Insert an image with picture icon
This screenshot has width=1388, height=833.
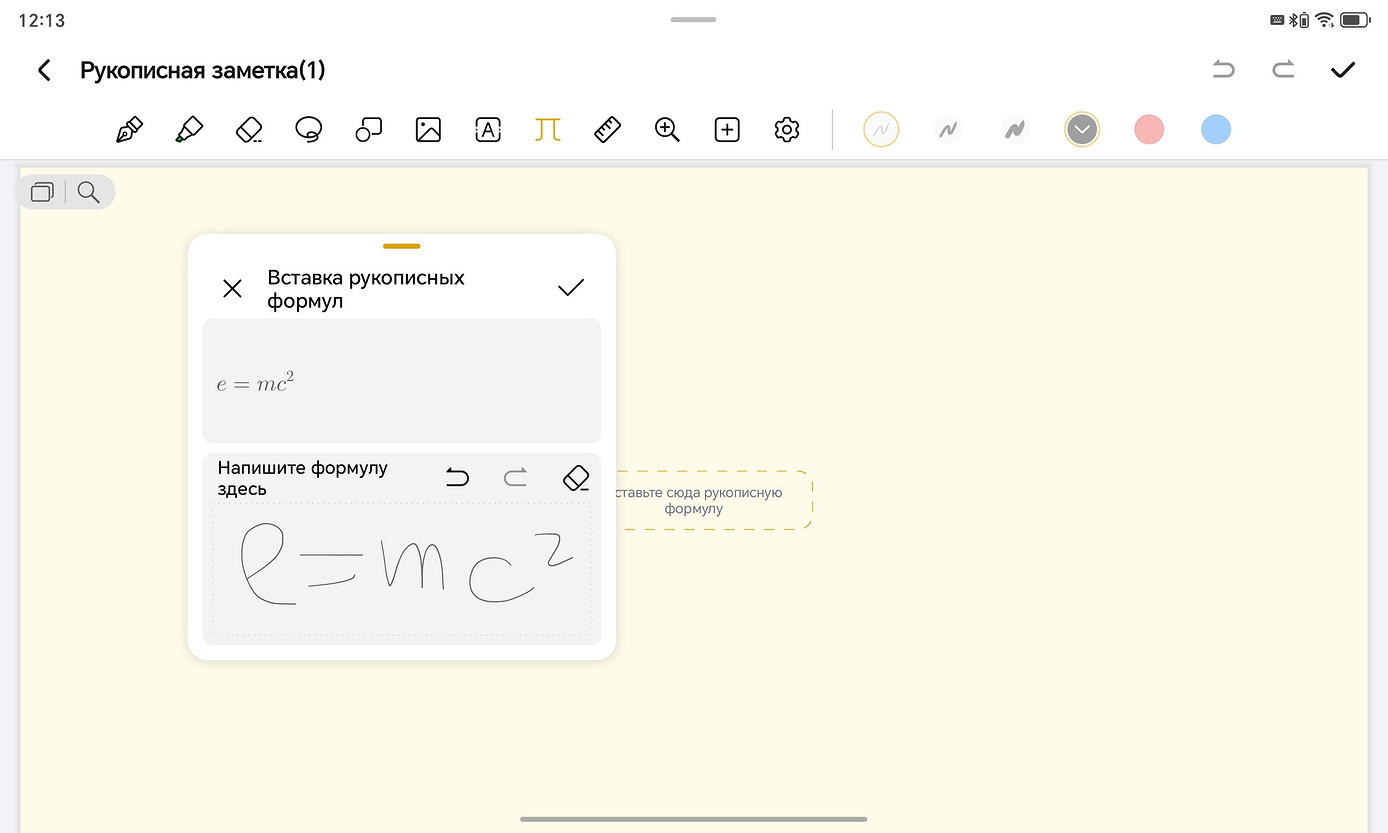click(428, 130)
